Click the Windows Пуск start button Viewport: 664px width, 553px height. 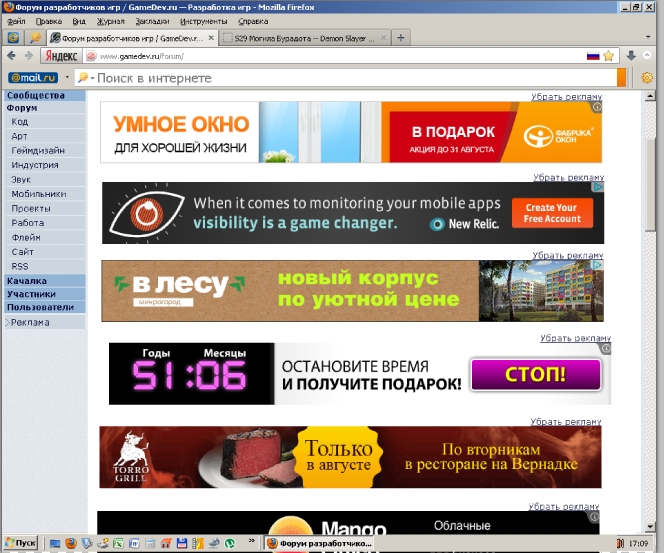(x=21, y=542)
